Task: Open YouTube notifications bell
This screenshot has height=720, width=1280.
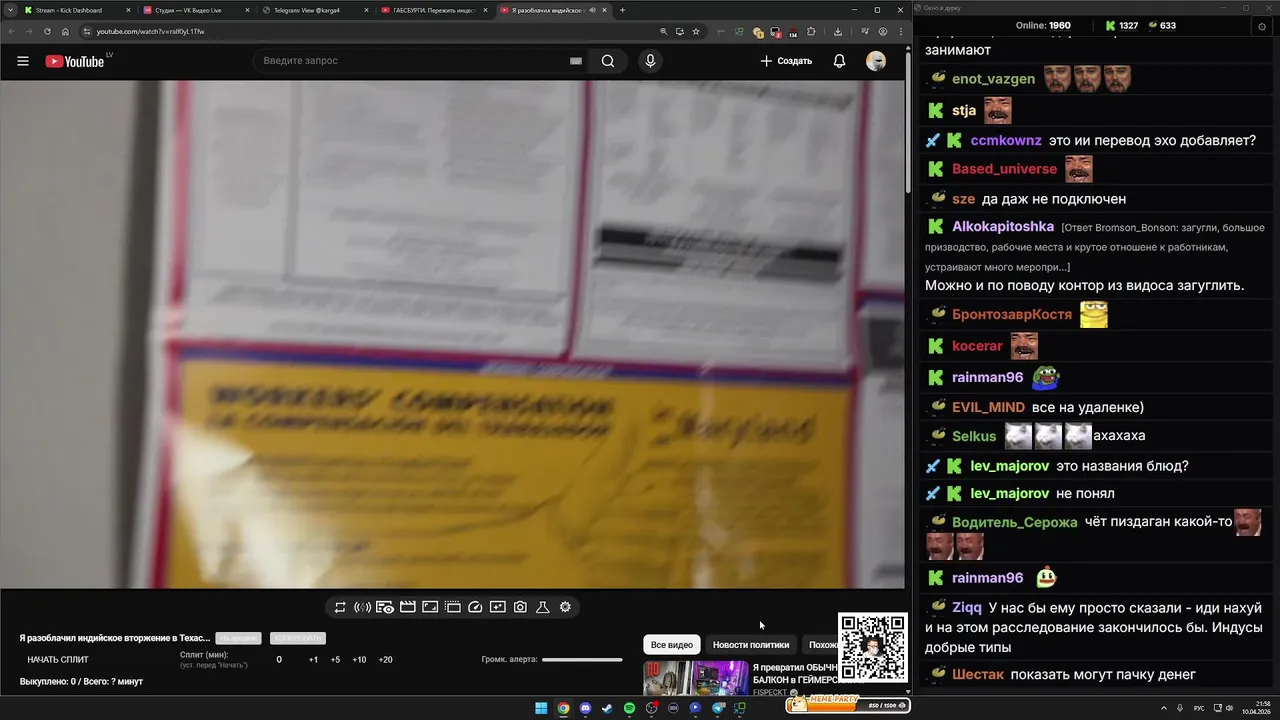Action: tap(839, 61)
